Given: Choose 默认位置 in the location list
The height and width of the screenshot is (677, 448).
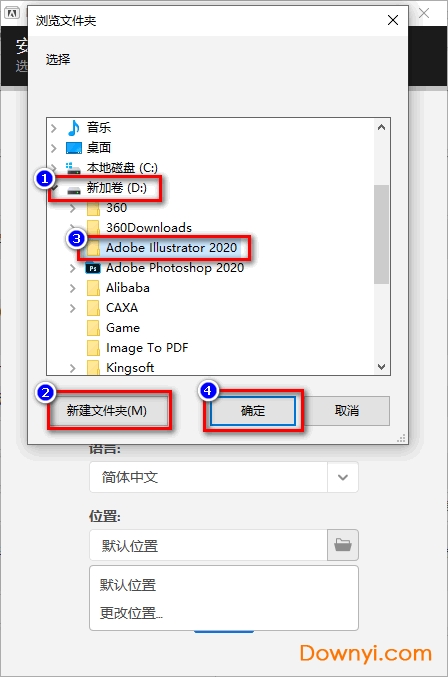Looking at the screenshot, I should 128,585.
